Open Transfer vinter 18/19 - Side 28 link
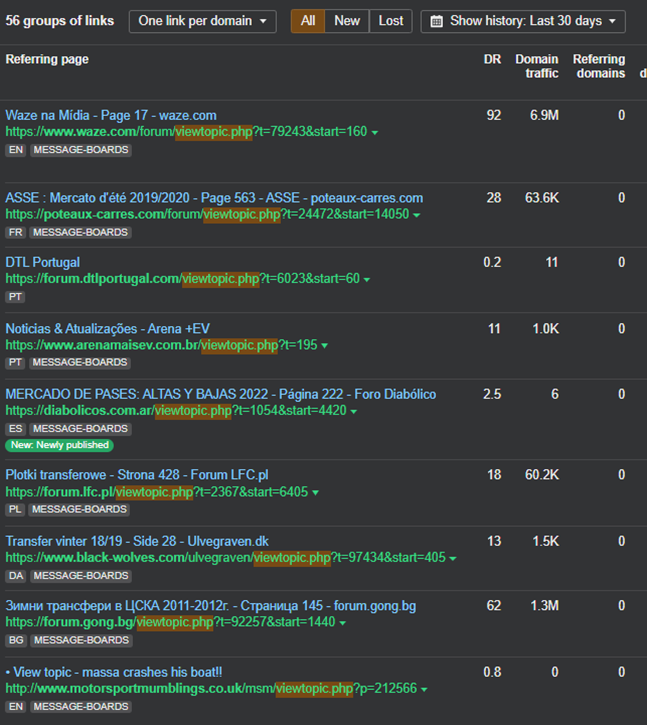Image resolution: width=647 pixels, height=725 pixels. [137, 541]
